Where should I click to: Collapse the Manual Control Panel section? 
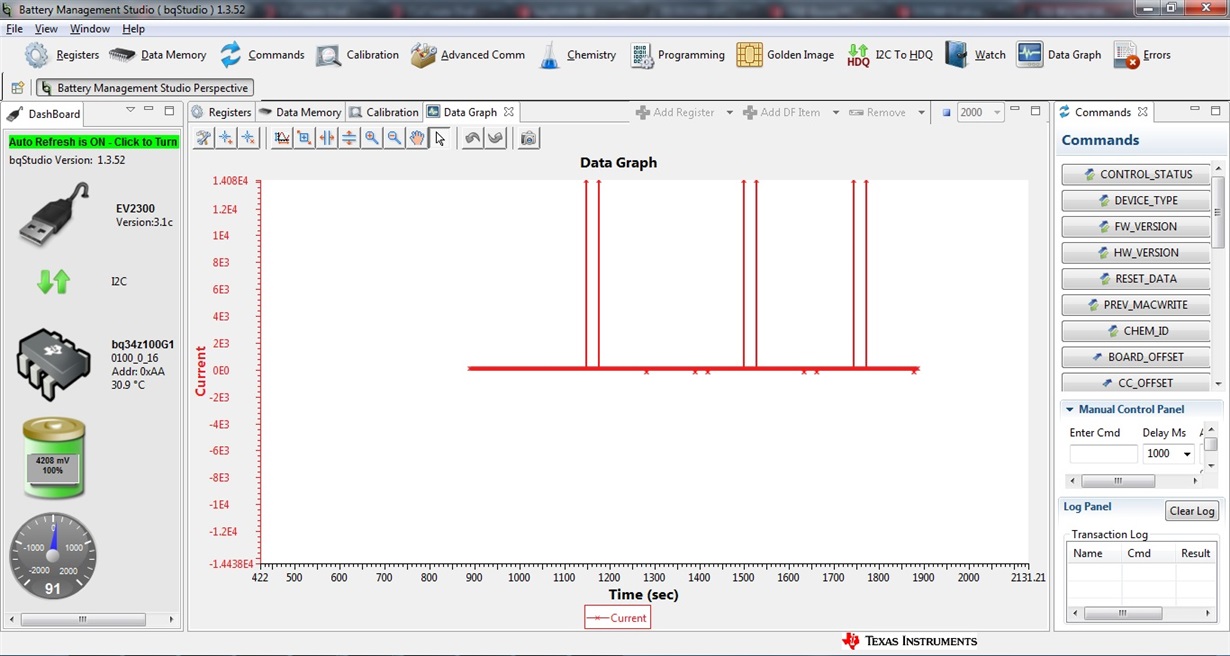coord(1069,409)
